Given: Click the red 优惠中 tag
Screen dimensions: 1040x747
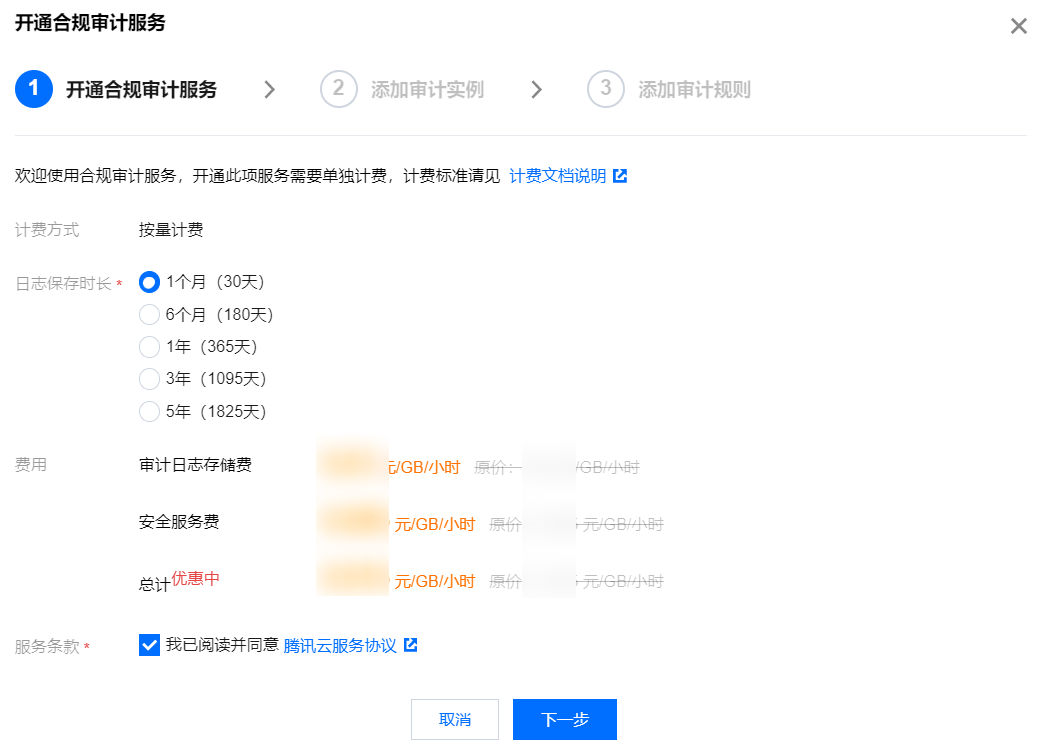Looking at the screenshot, I should pyautogui.click(x=196, y=578).
